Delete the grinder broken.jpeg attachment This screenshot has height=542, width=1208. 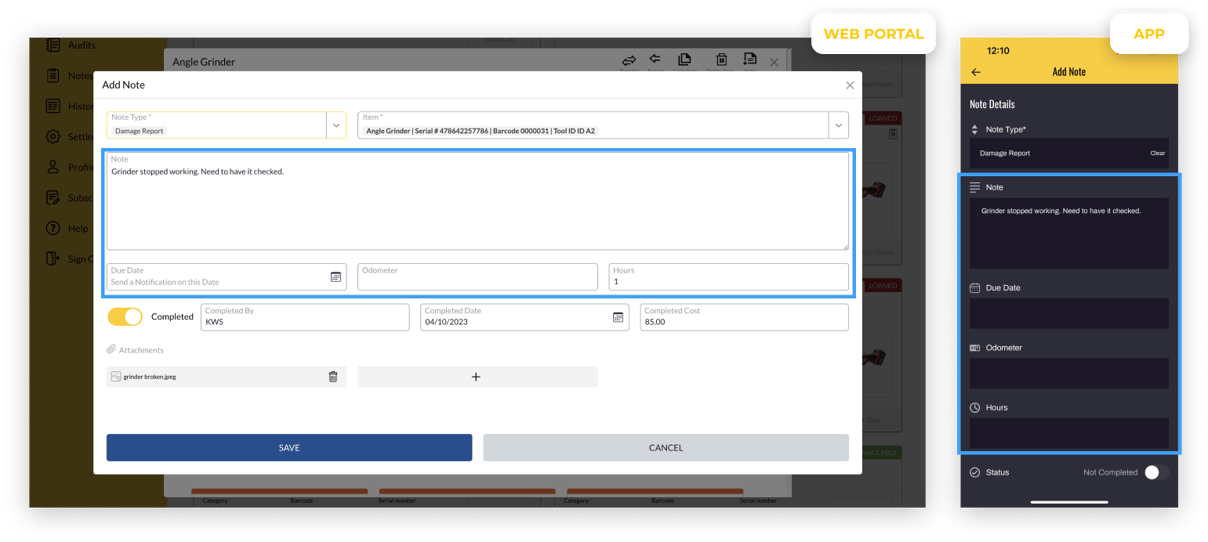click(333, 377)
